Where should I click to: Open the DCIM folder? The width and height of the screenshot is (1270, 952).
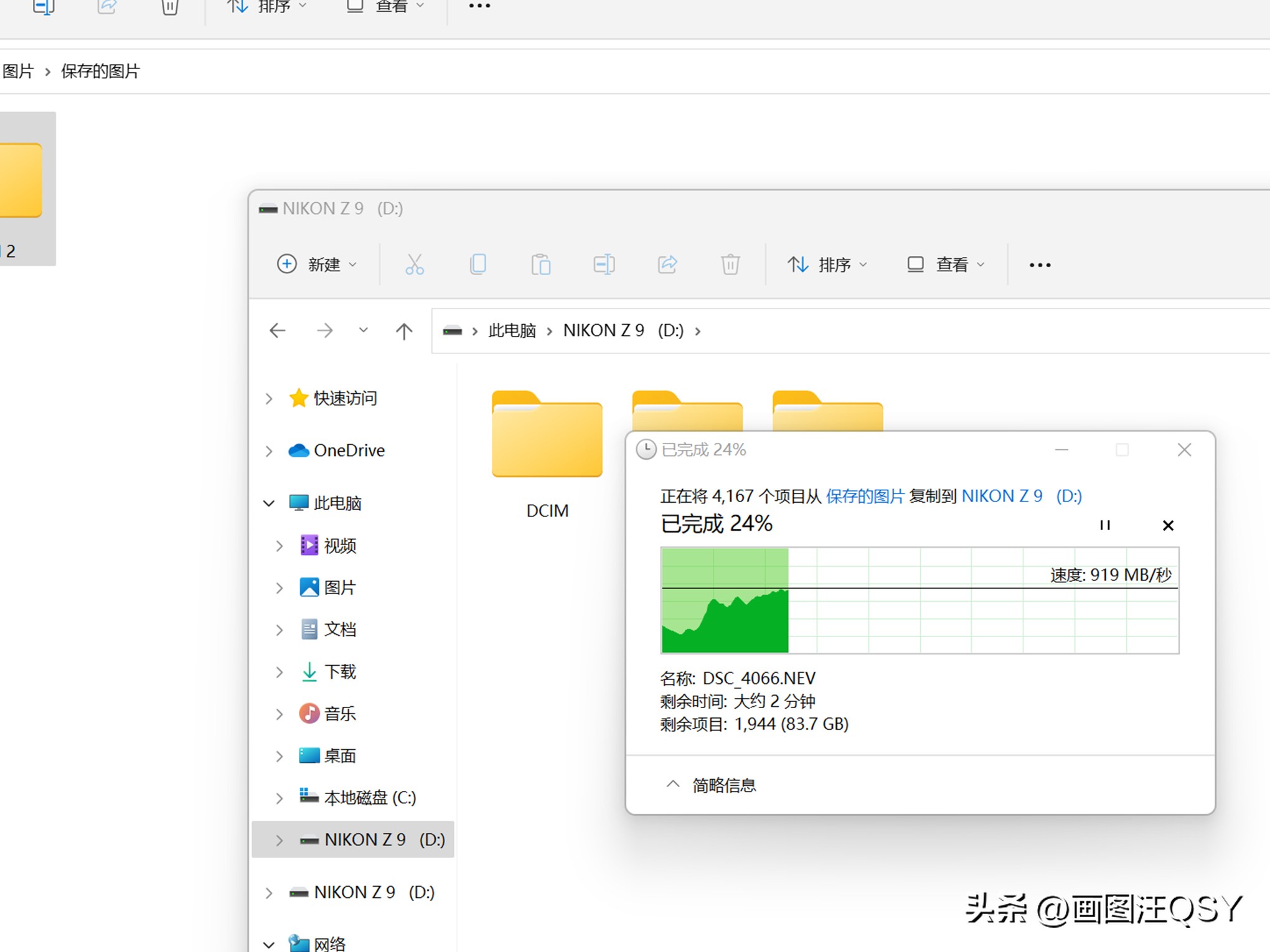(547, 436)
